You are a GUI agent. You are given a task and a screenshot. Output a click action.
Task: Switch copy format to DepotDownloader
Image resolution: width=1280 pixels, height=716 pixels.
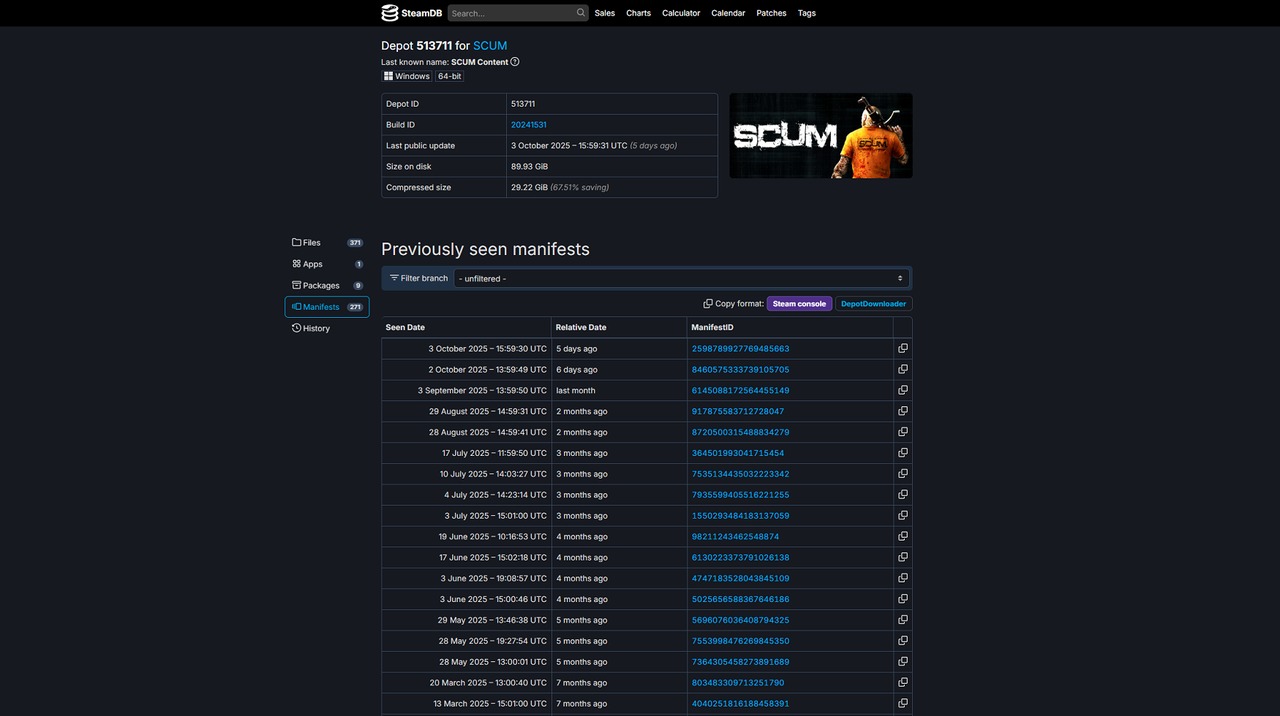tap(873, 304)
